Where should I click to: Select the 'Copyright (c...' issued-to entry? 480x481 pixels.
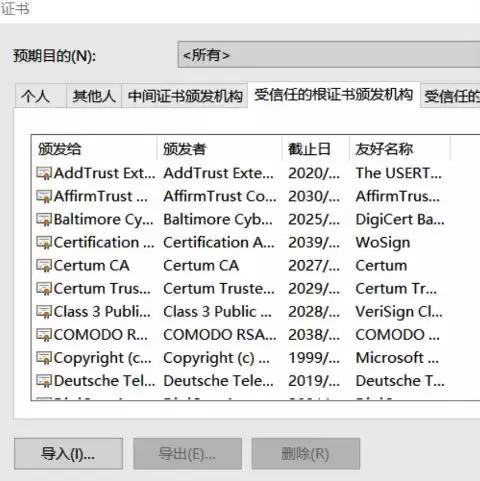[103, 358]
